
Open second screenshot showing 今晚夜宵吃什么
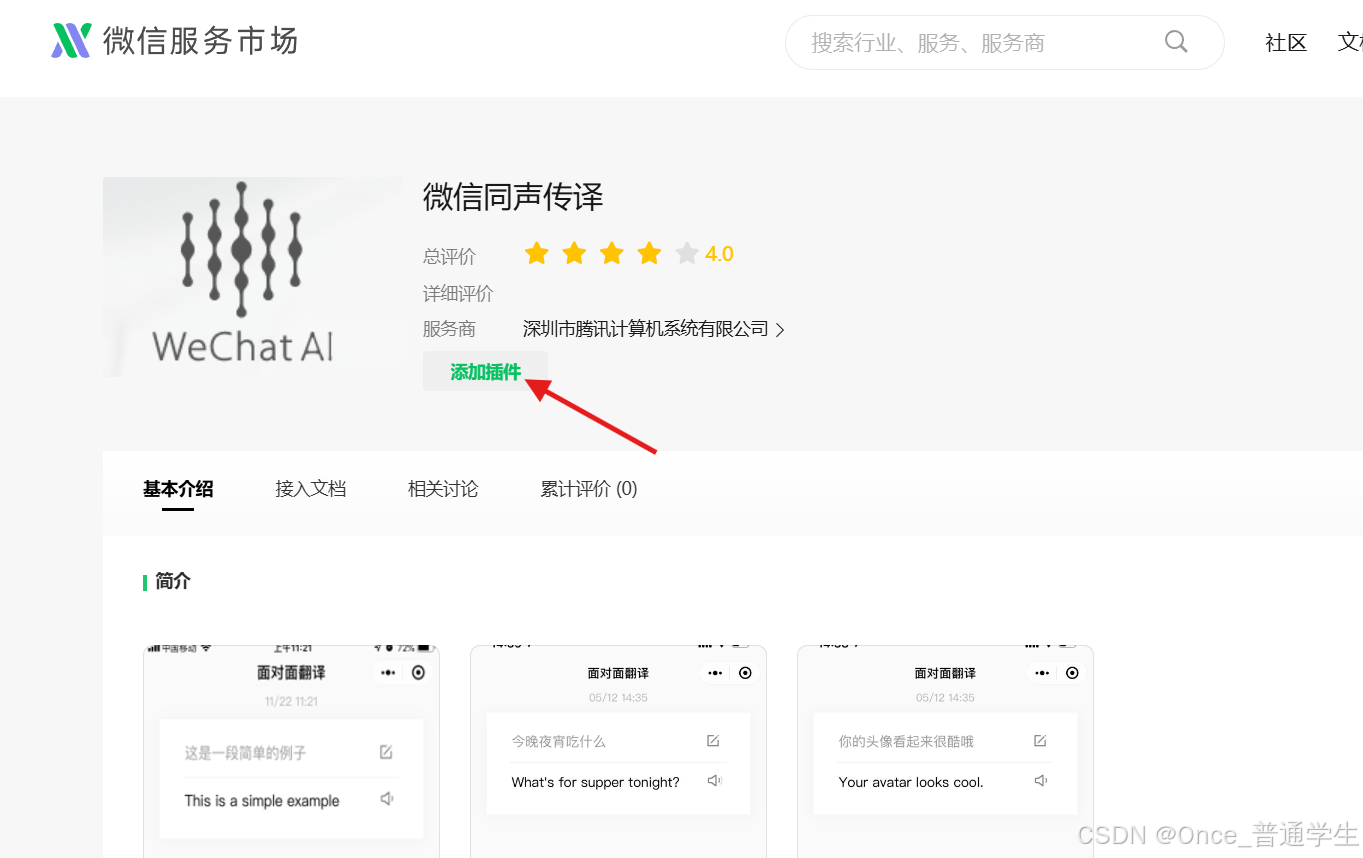tap(618, 751)
